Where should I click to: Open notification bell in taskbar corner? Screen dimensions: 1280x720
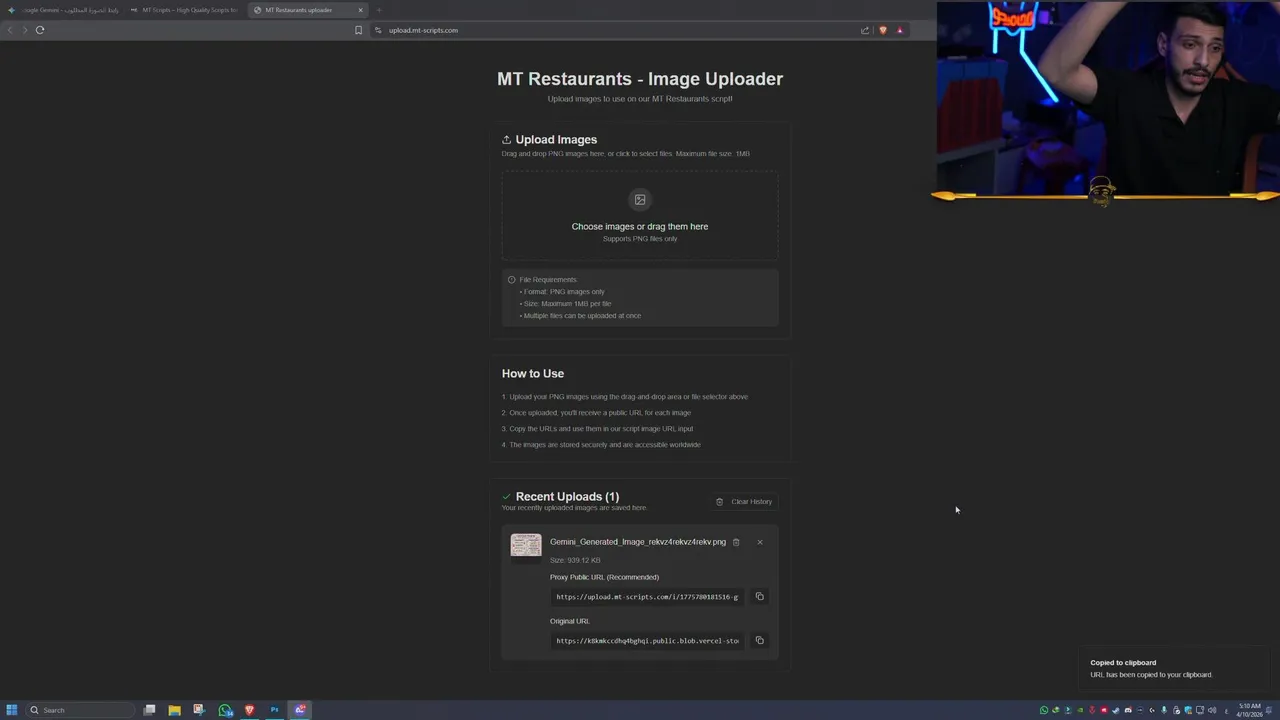tap(1269, 710)
